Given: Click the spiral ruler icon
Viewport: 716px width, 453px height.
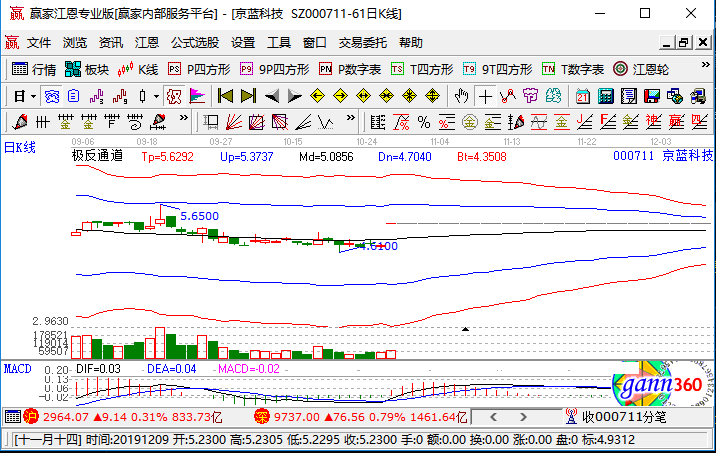Looking at the screenshot, I should [135, 122].
